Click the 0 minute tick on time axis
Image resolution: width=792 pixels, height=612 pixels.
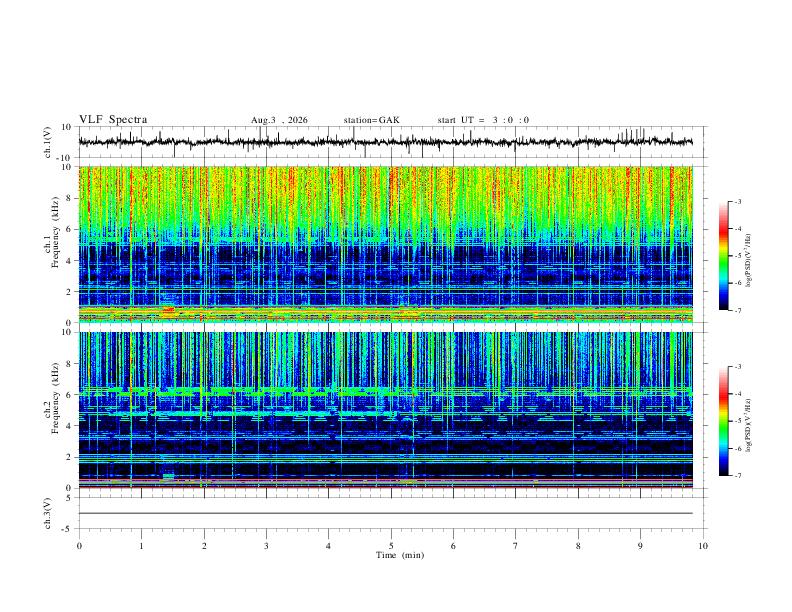pos(79,546)
